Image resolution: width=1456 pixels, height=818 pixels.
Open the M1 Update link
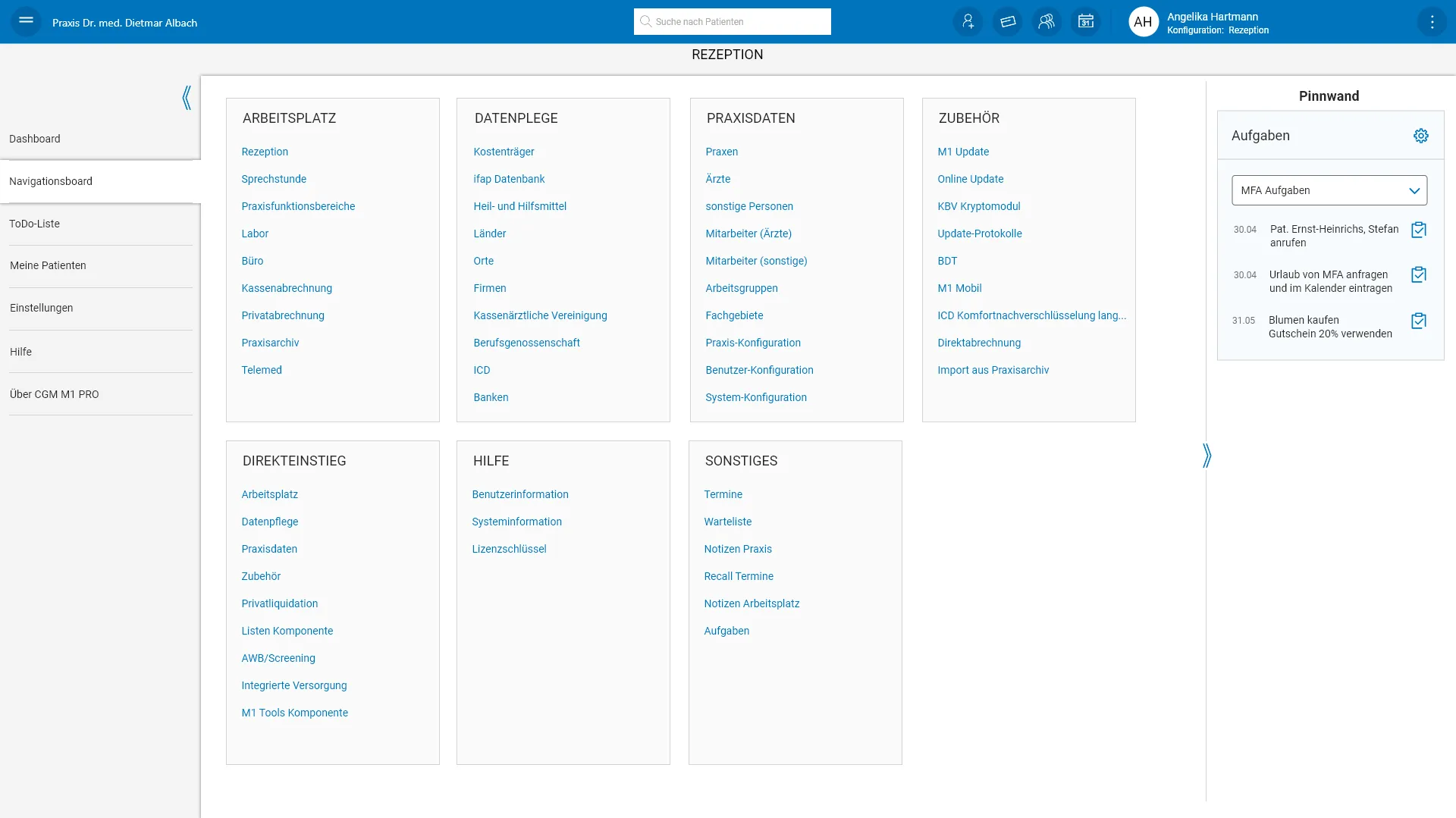963,152
